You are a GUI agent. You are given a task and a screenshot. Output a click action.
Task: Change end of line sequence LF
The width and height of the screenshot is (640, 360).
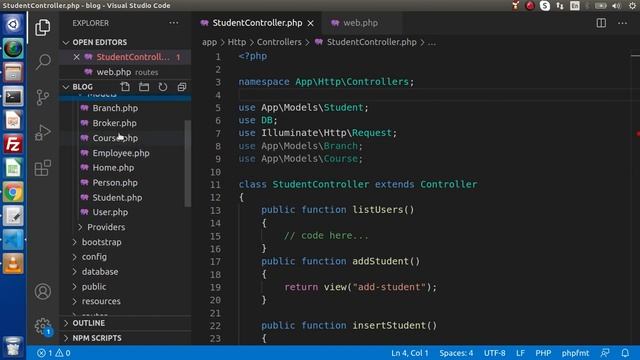[520, 353]
